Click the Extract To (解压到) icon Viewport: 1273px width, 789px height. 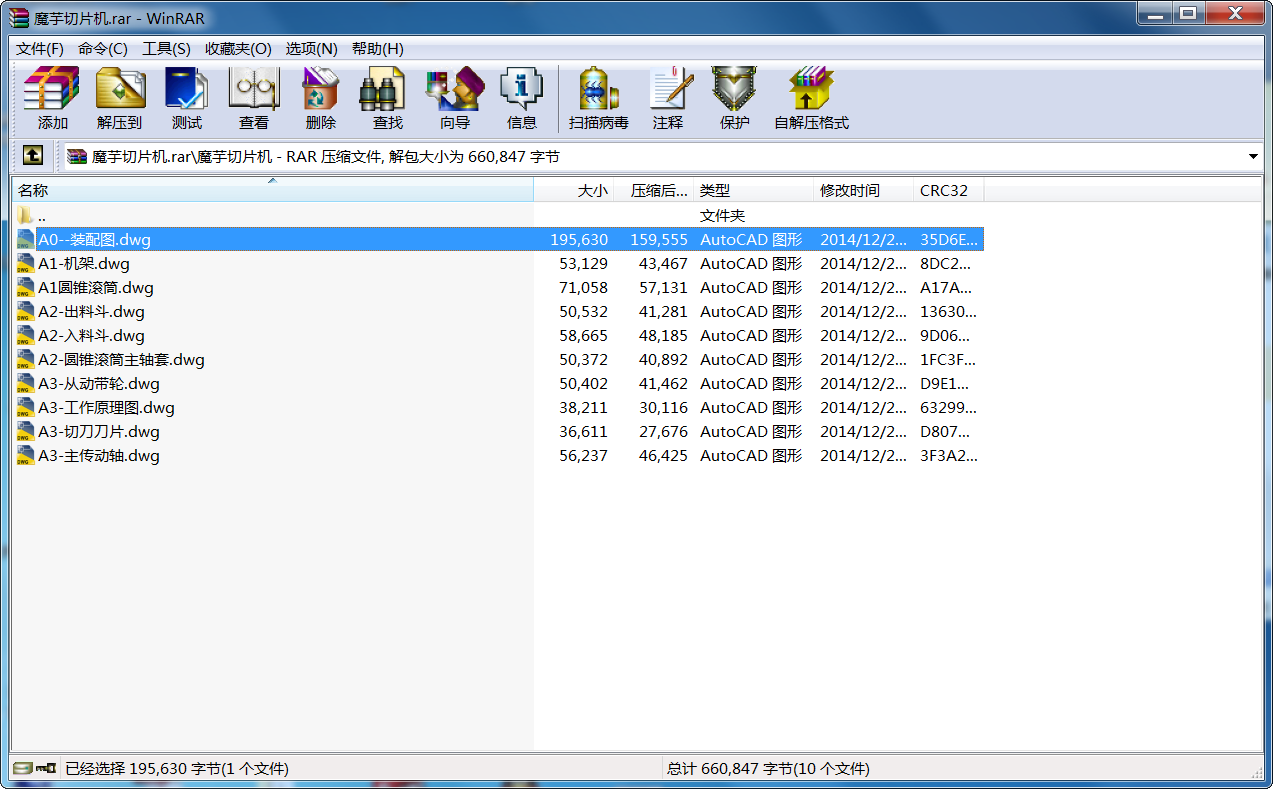pos(119,98)
